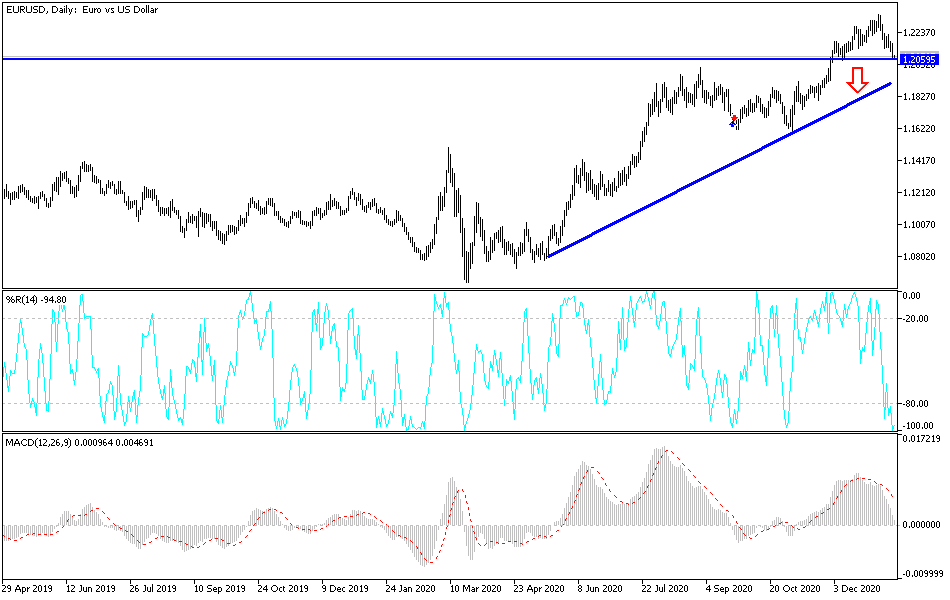Click the 23 Apr 2020 date label
The image size is (950, 600).
(539, 588)
